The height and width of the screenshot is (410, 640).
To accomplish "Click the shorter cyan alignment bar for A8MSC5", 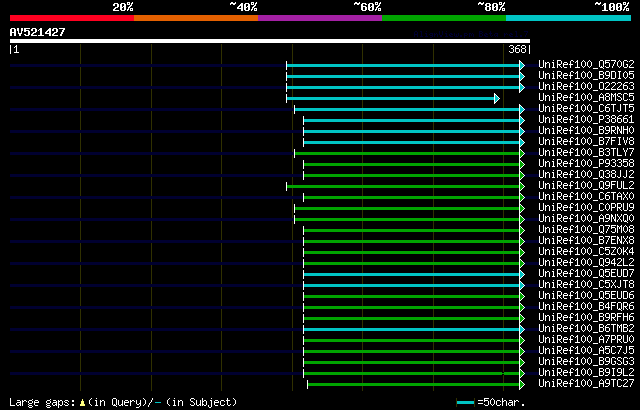I will [x=391, y=98].
